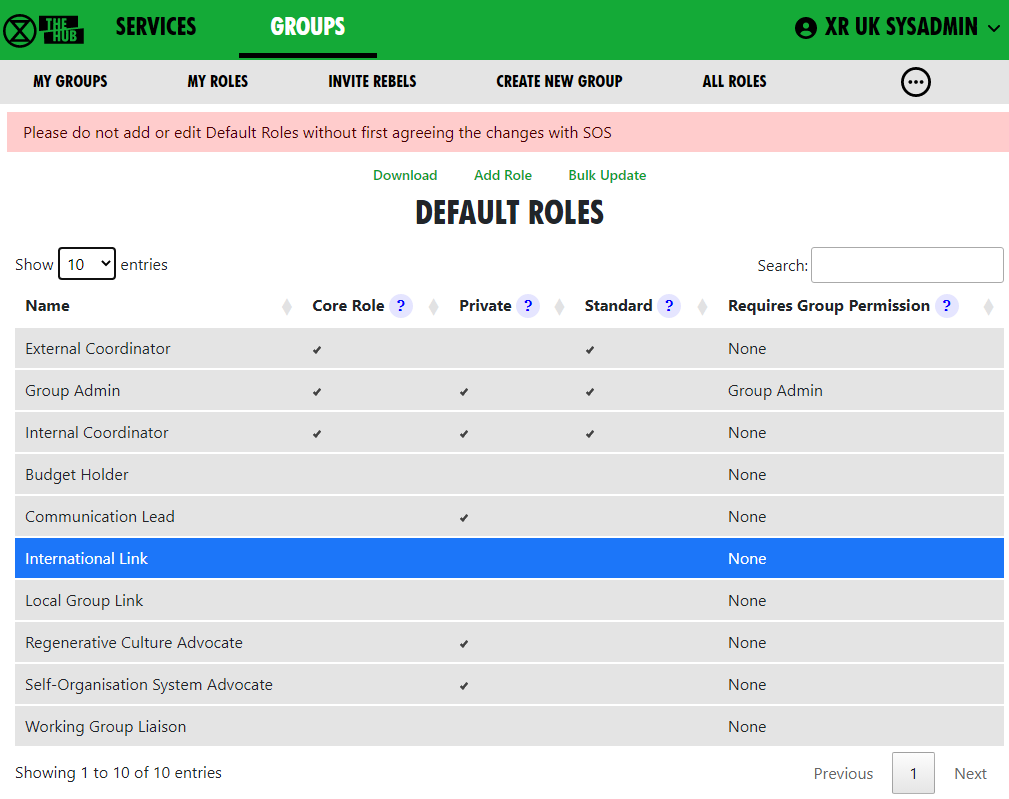This screenshot has width=1009, height=799.
Task: Select the Self-Organisation System Advocate role name
Action: click(x=149, y=684)
